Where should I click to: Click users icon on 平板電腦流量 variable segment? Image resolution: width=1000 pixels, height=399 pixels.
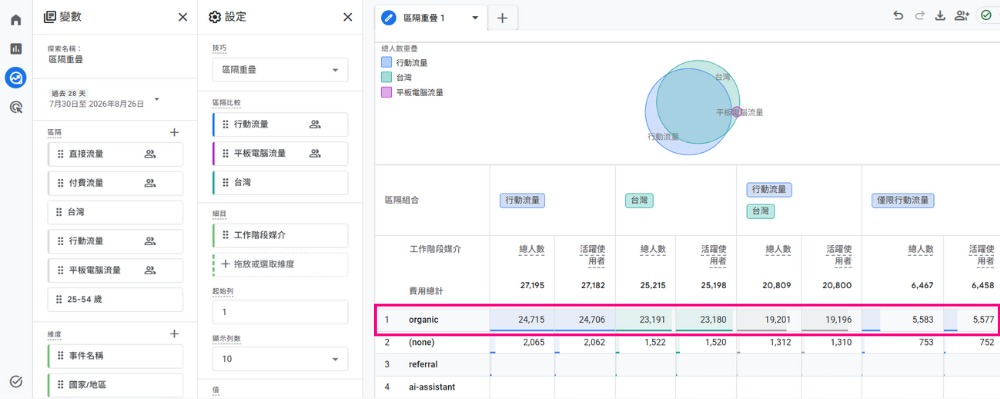(150, 270)
